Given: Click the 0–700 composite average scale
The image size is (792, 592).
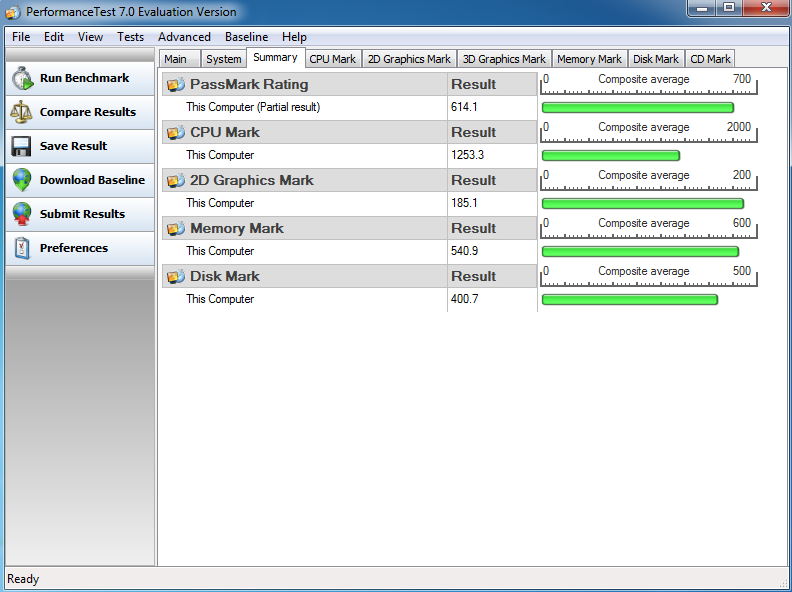Looking at the screenshot, I should coord(649,84).
